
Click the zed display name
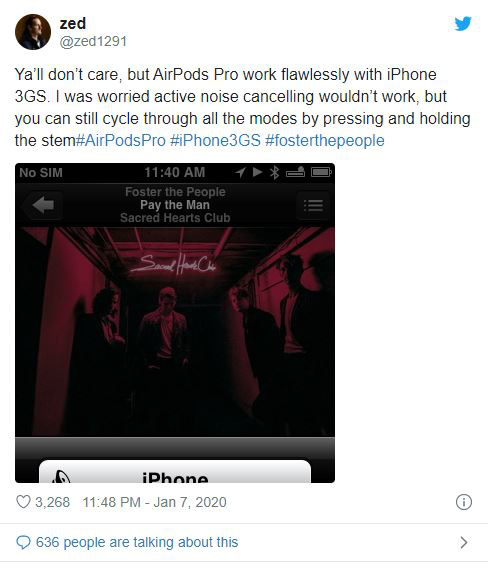pyautogui.click(x=73, y=23)
